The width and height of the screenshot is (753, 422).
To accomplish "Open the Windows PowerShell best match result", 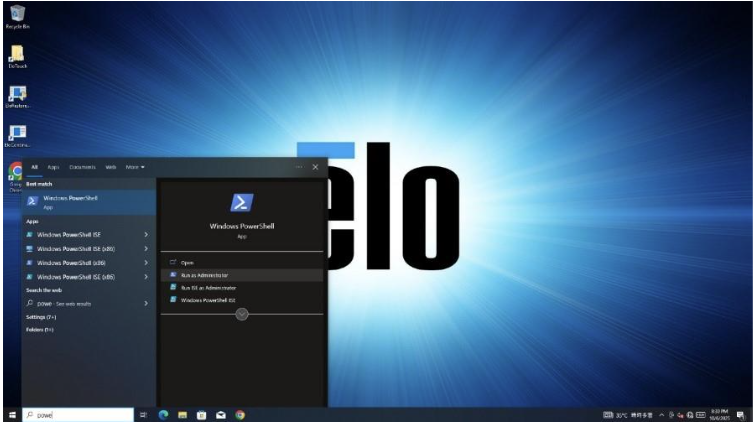I will pos(89,202).
